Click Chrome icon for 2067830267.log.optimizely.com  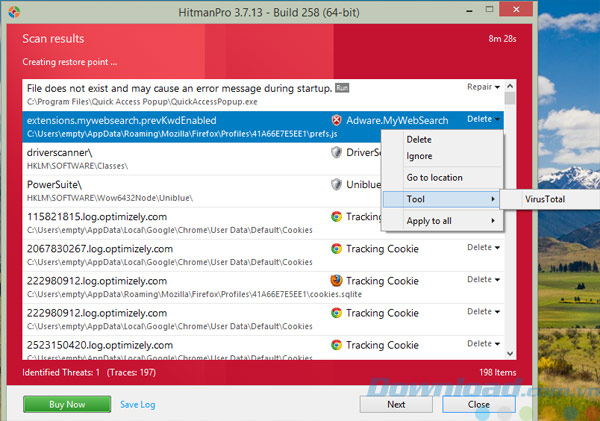point(337,248)
